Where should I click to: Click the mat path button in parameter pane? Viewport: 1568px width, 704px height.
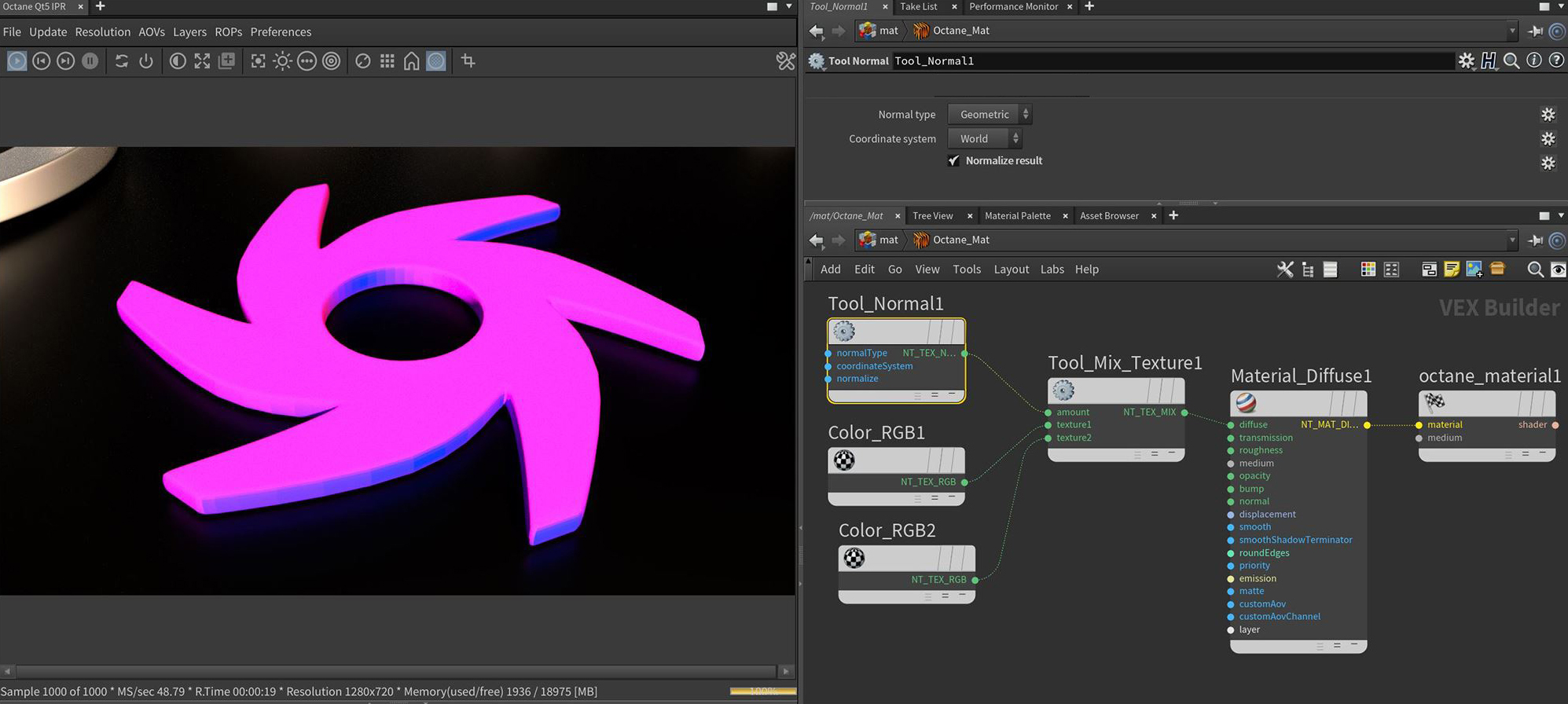879,31
